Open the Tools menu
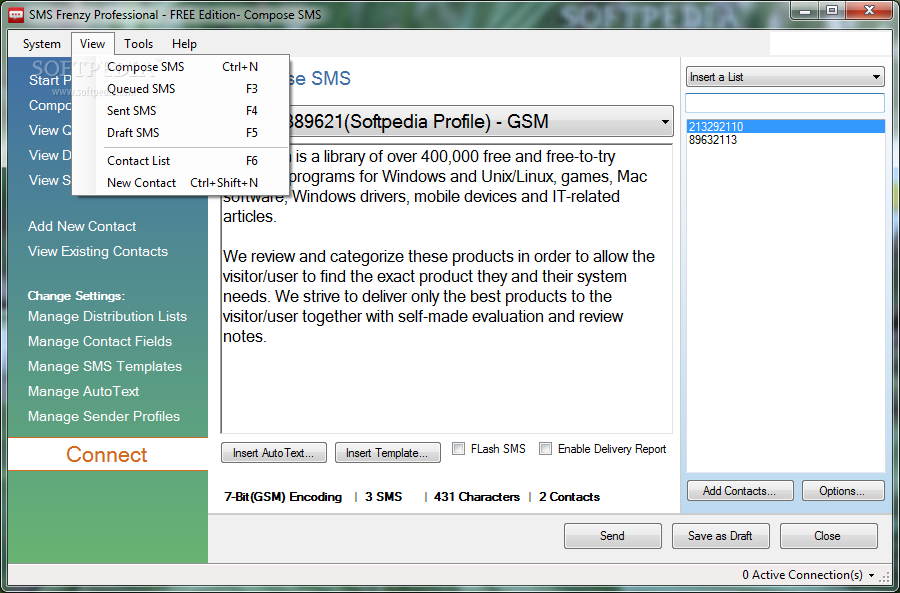The height and width of the screenshot is (593, 900). tap(138, 44)
